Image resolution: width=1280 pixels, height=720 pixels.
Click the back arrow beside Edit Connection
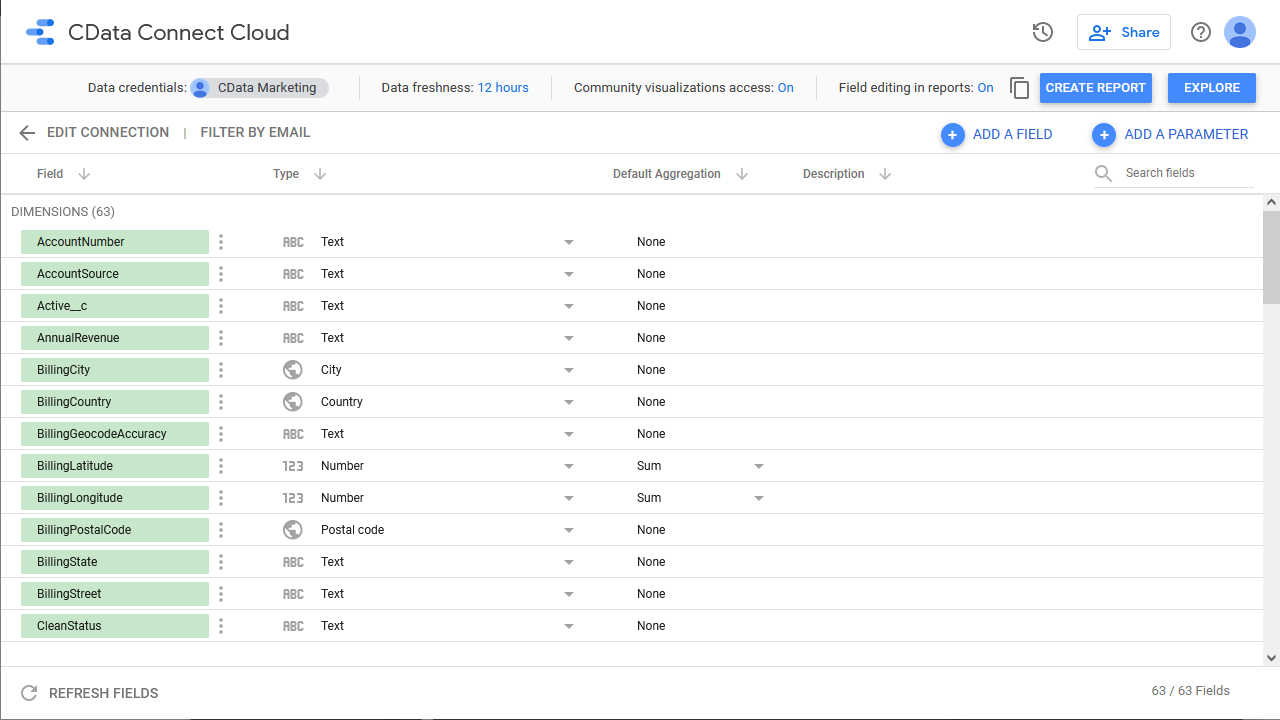[x=27, y=133]
